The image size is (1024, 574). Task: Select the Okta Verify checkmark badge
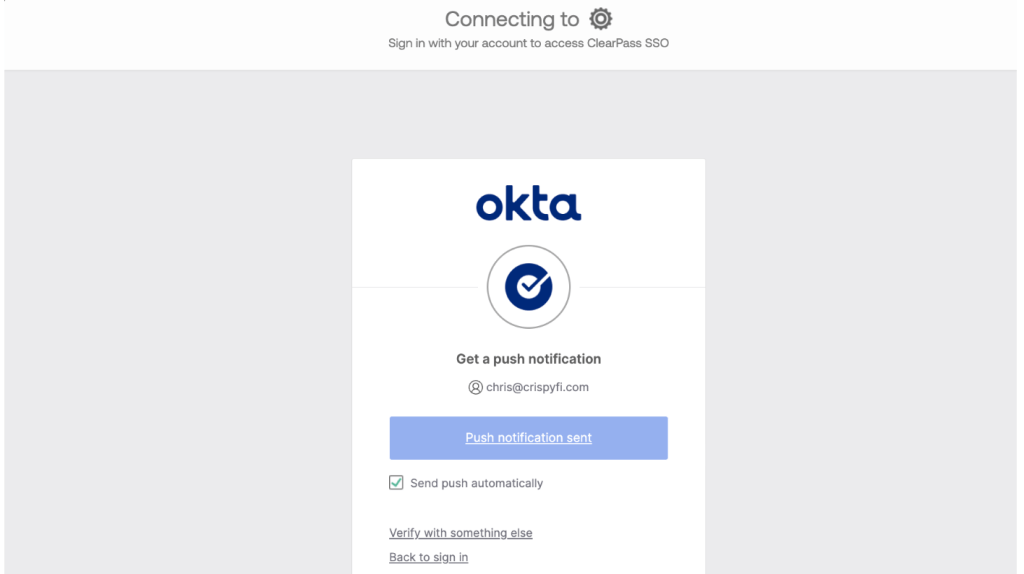(x=528, y=287)
